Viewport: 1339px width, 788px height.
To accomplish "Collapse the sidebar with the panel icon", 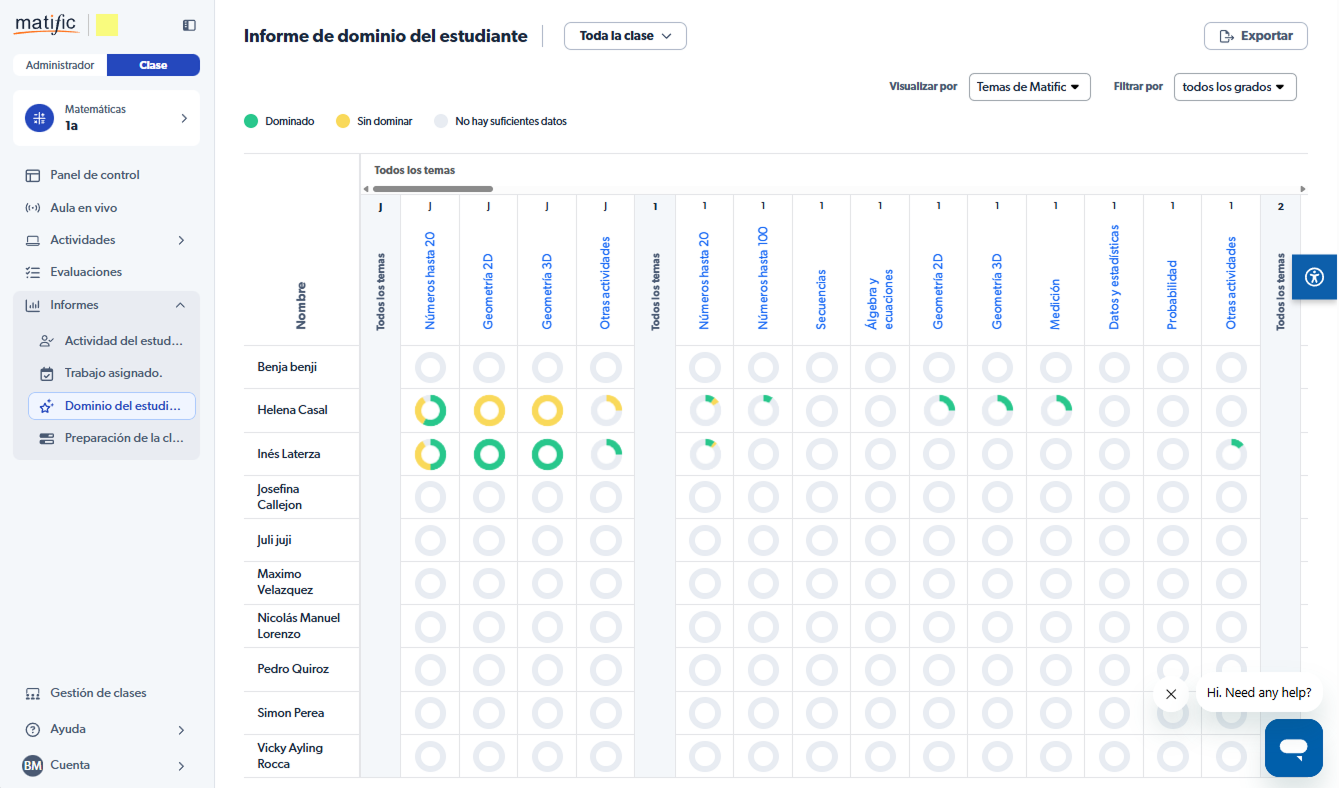I will [189, 25].
